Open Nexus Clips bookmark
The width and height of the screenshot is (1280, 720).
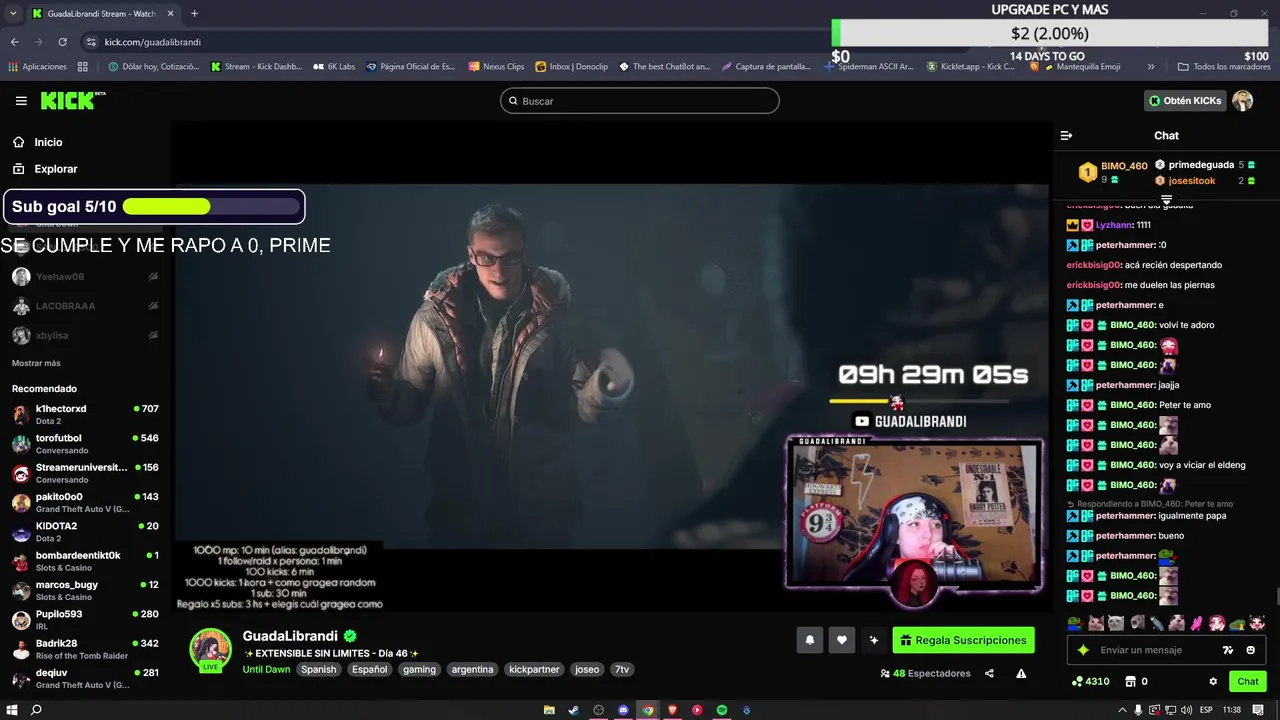tap(496, 67)
